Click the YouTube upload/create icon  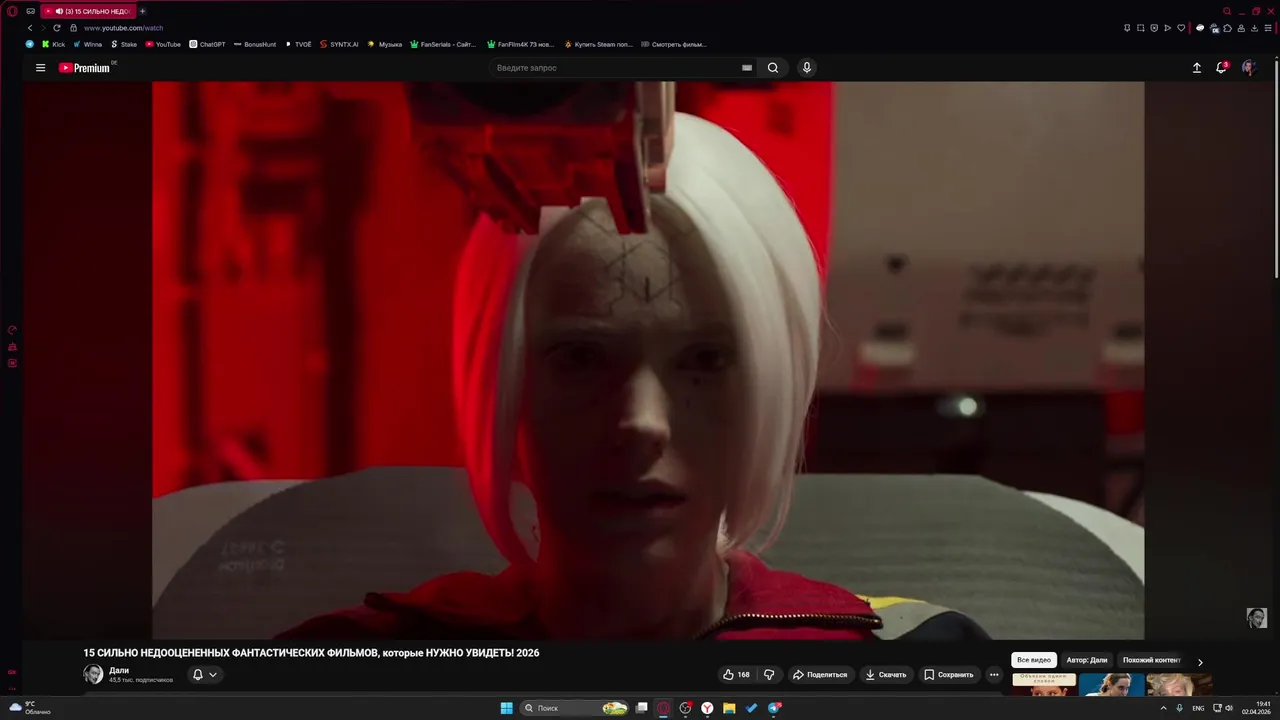(1197, 68)
